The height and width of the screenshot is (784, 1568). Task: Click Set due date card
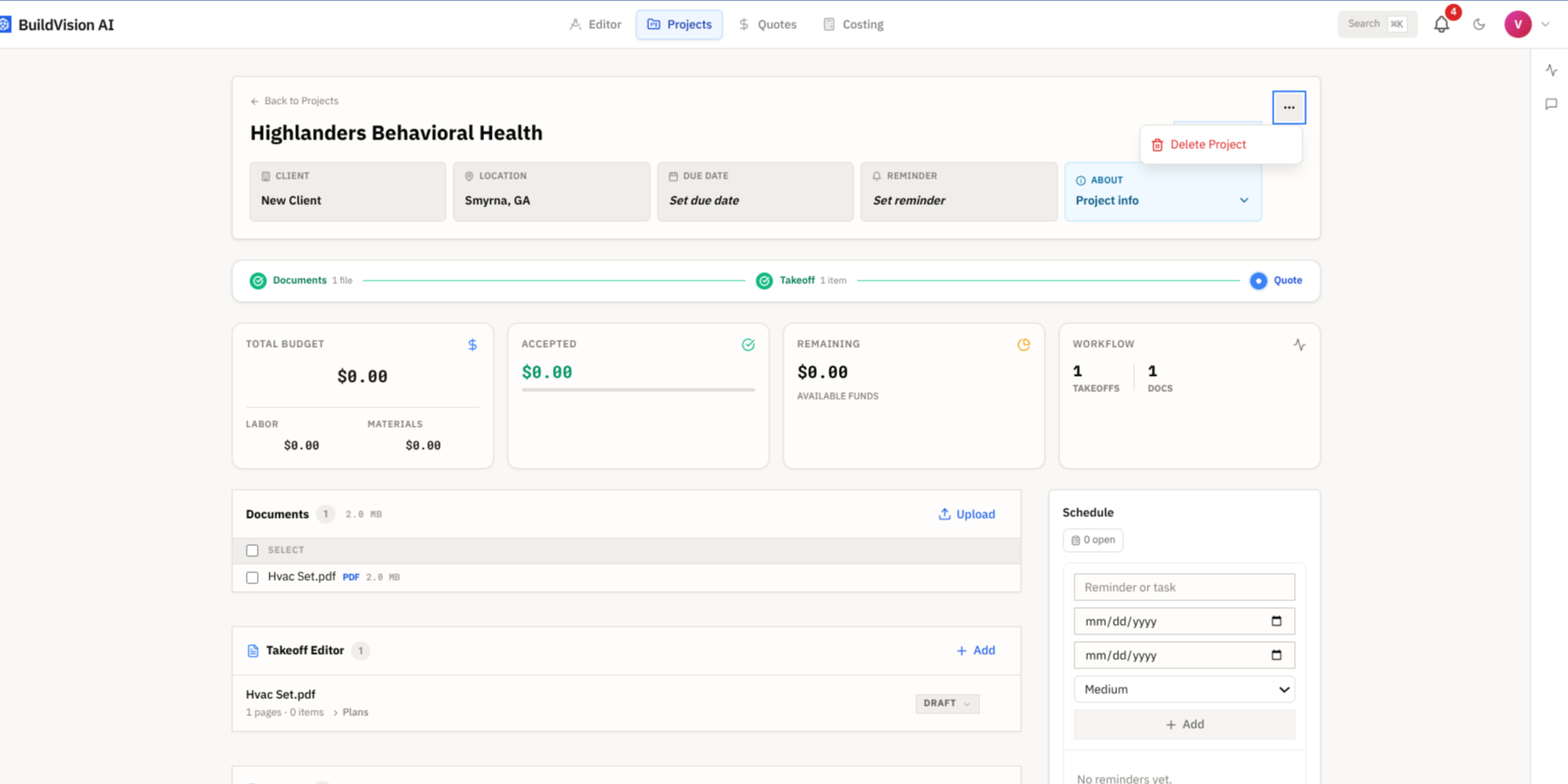[x=755, y=192]
